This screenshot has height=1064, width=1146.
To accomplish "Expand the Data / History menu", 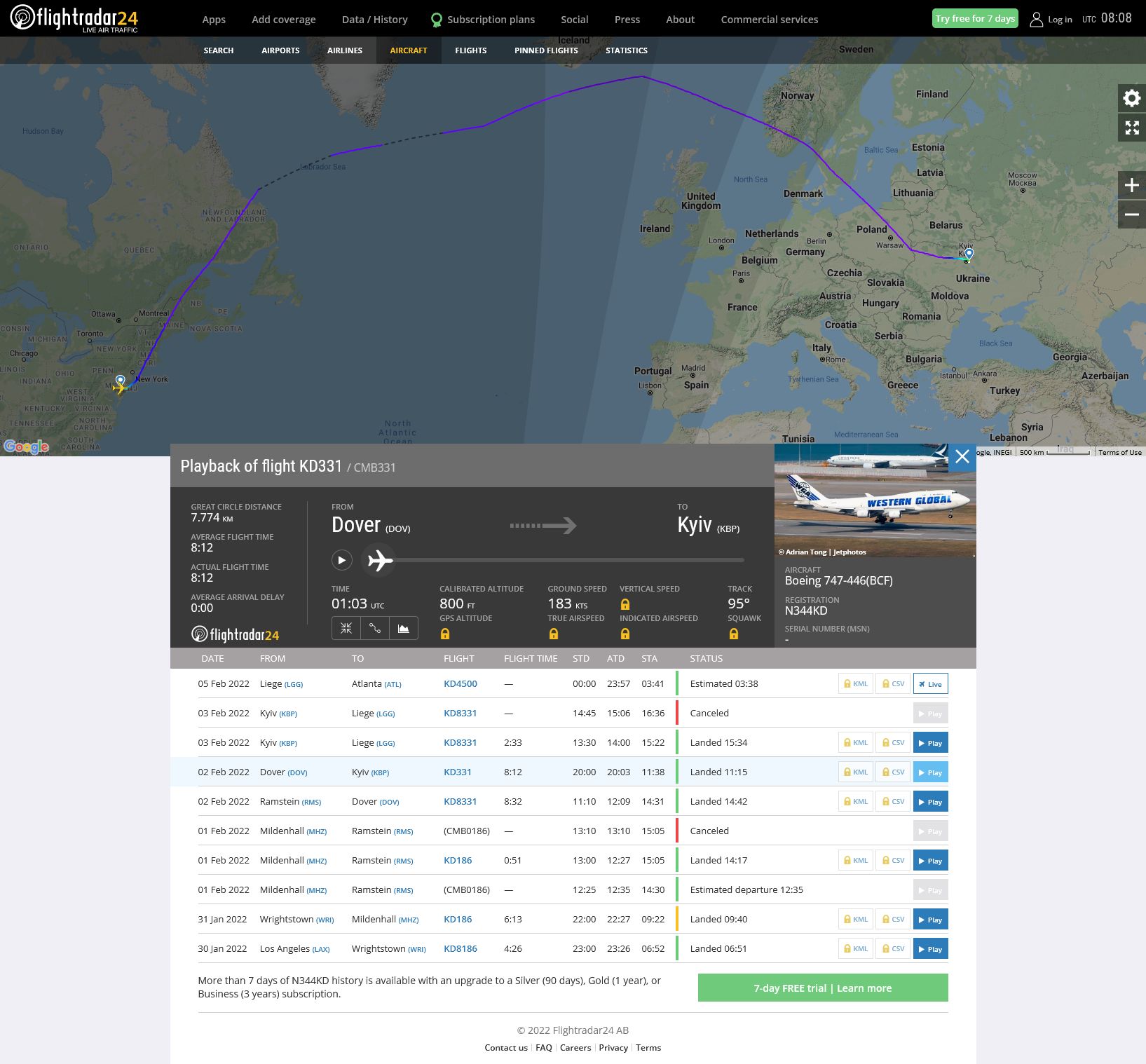I will pyautogui.click(x=374, y=20).
